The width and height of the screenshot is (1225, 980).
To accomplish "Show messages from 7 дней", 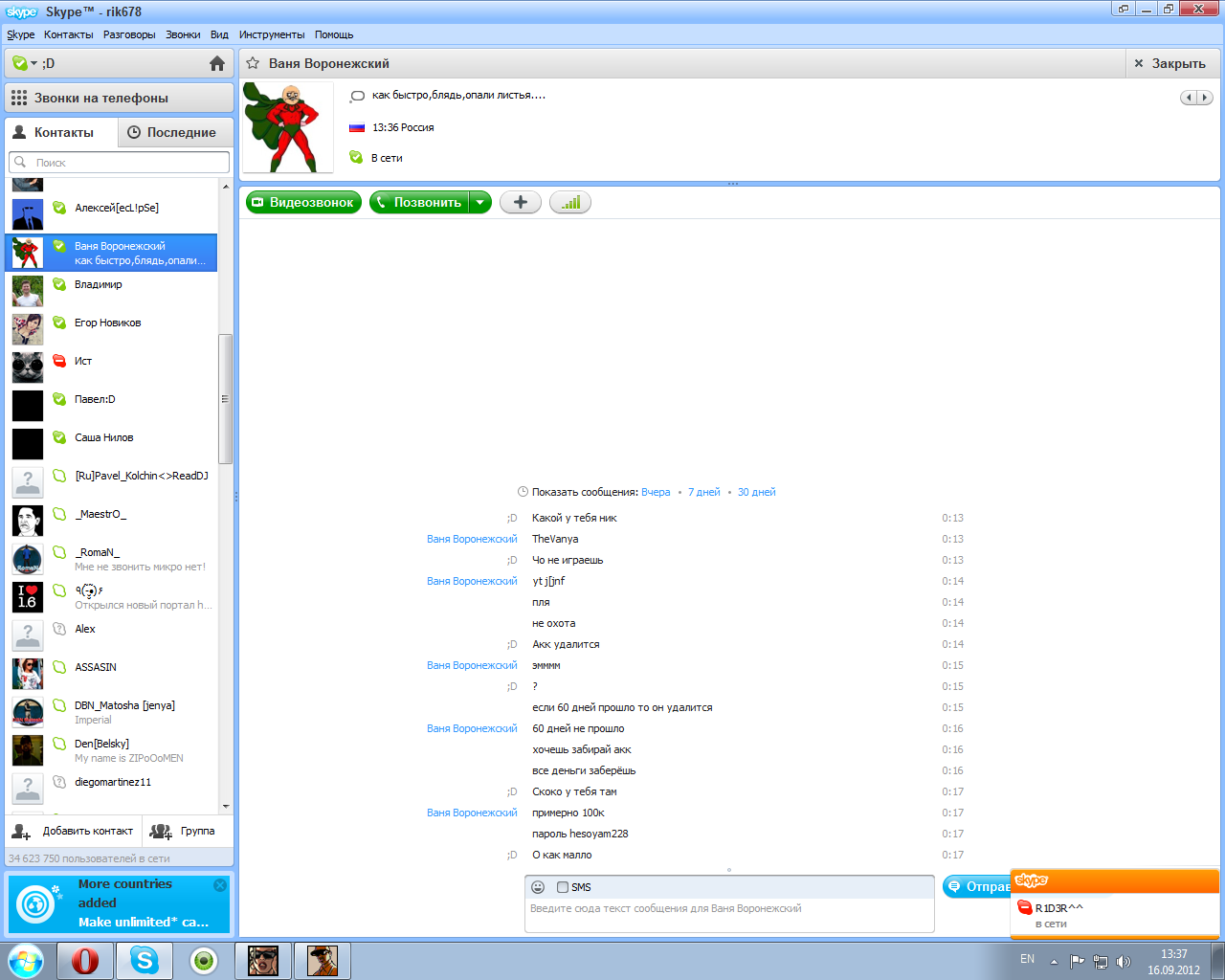I will 703,492.
